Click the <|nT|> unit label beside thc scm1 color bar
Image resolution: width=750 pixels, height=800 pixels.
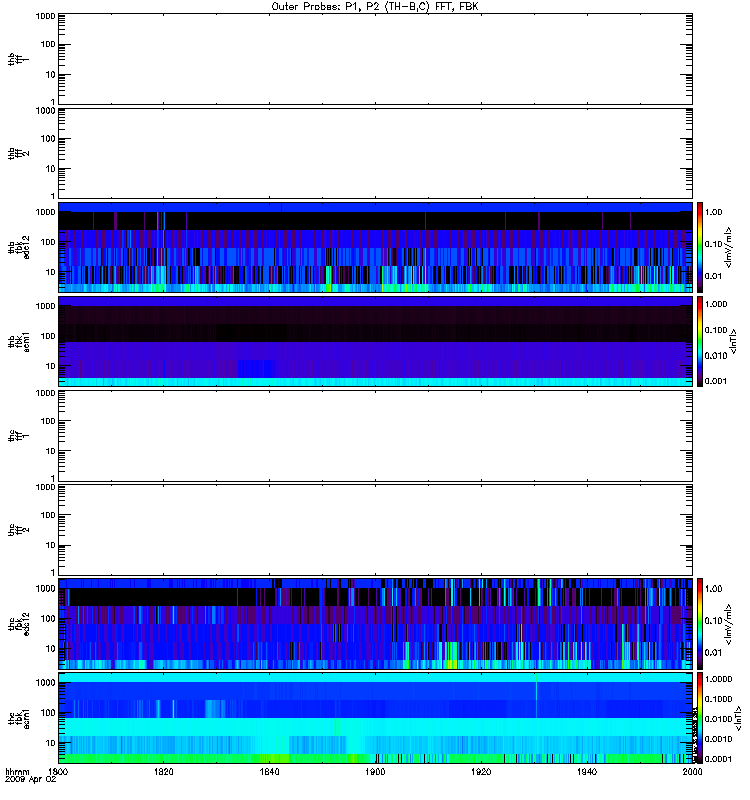click(x=737, y=719)
